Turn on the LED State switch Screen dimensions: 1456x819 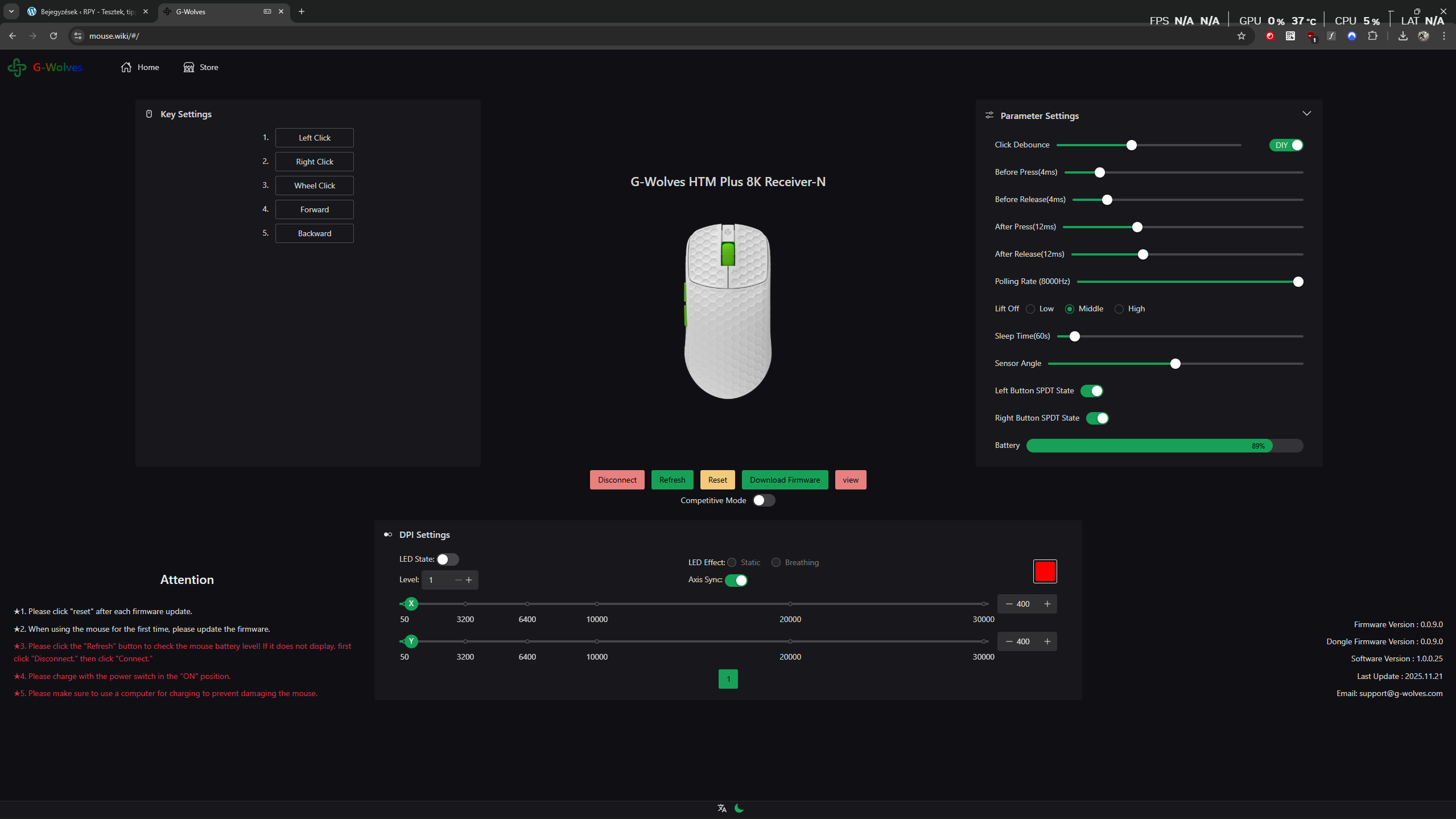tap(447, 559)
